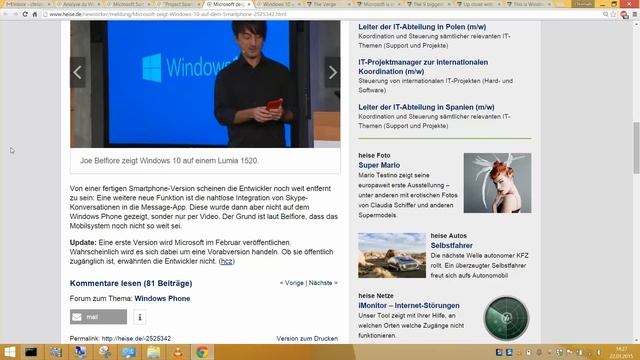Switch to 'Up close wit...' tab

pyautogui.click(x=477, y=4)
